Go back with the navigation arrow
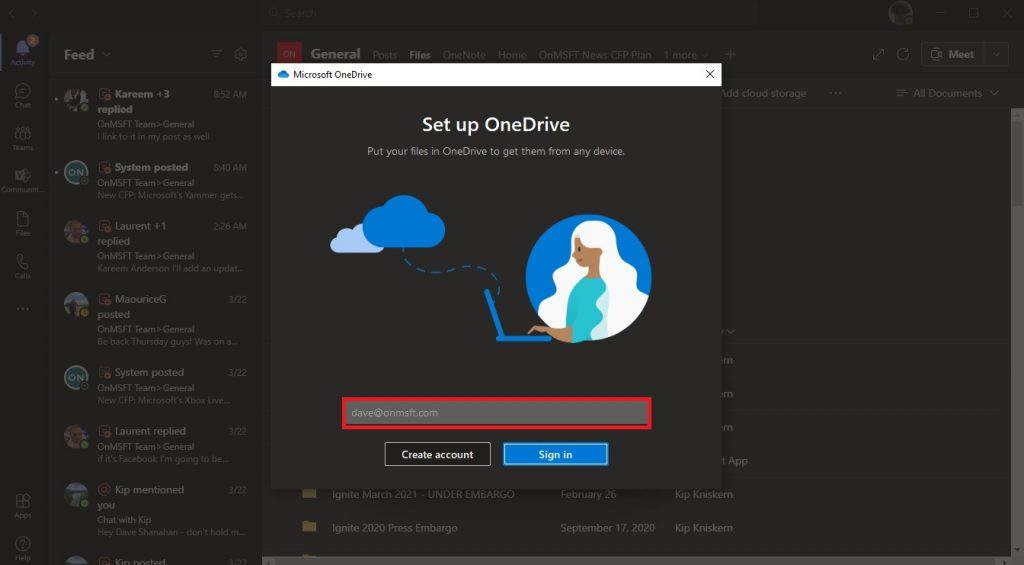Screen dimensions: 1024x565 [x=12, y=13]
